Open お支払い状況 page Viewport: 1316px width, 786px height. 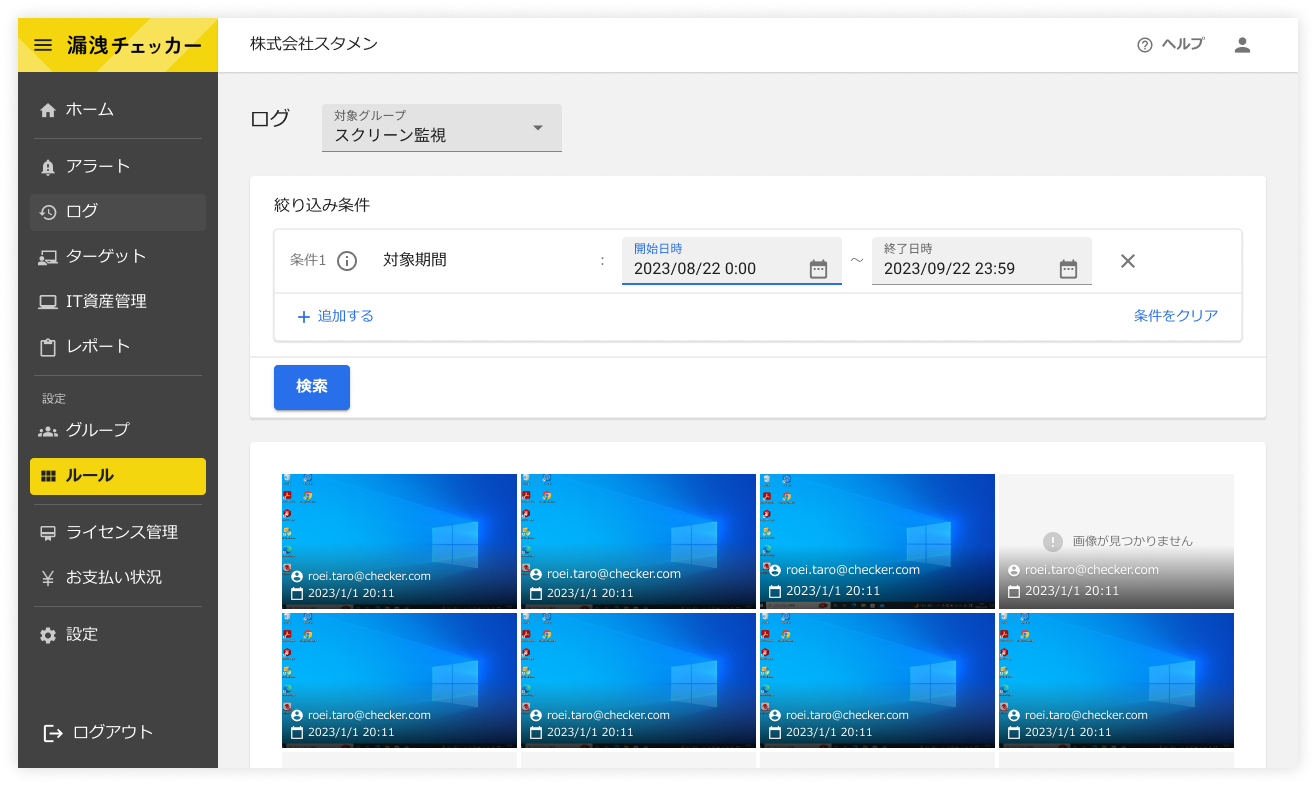pyautogui.click(x=118, y=577)
